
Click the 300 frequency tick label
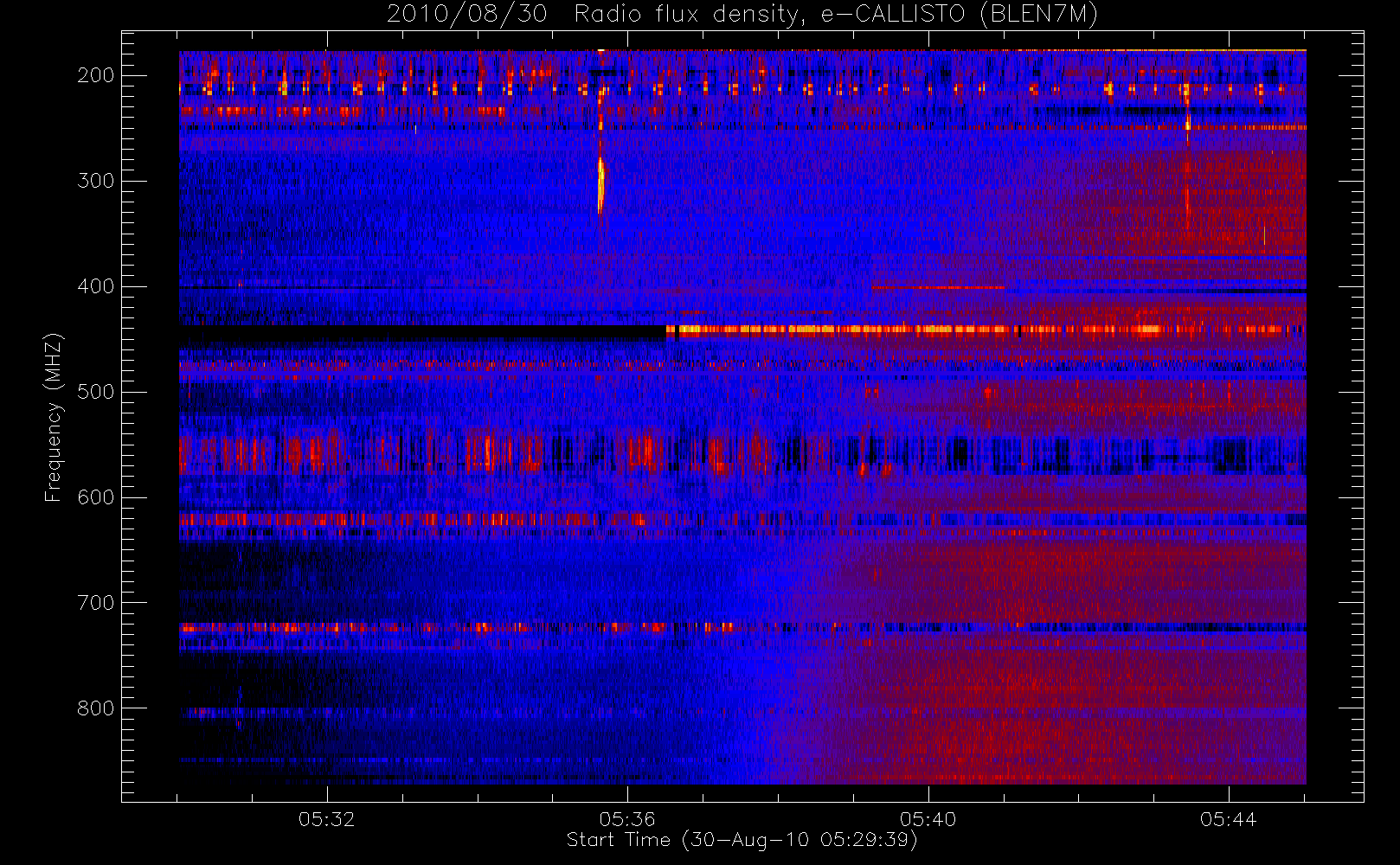(x=96, y=181)
